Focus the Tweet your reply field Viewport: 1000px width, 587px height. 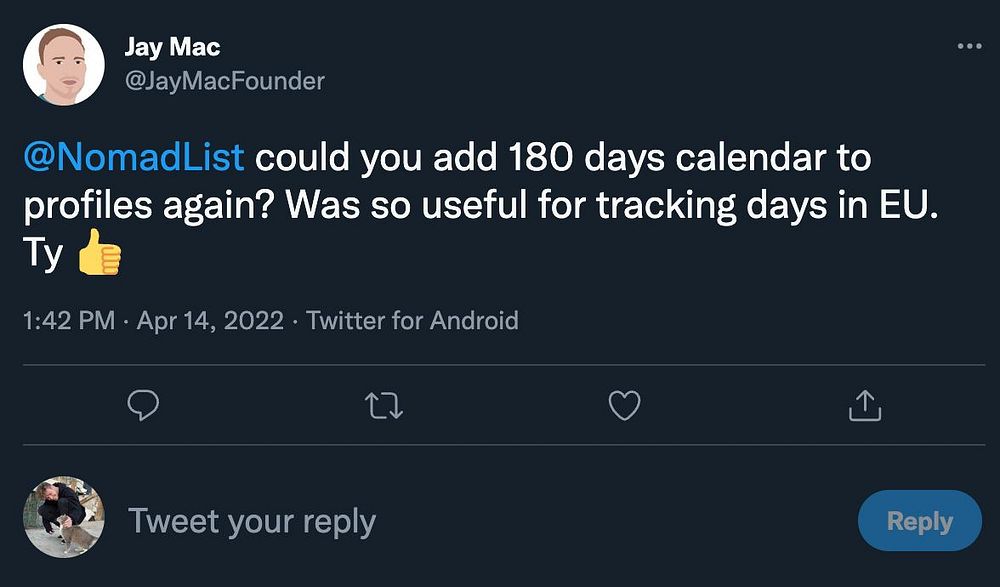[x=252, y=521]
